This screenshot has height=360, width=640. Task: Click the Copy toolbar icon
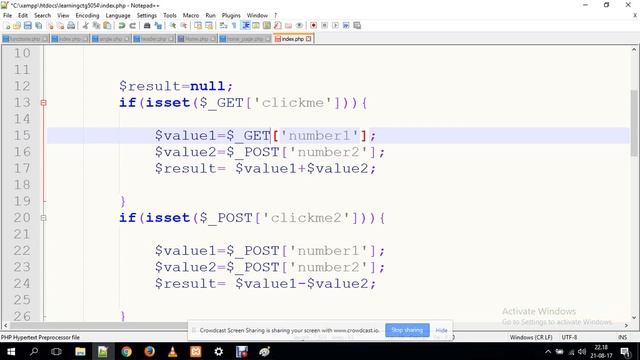point(96,25)
